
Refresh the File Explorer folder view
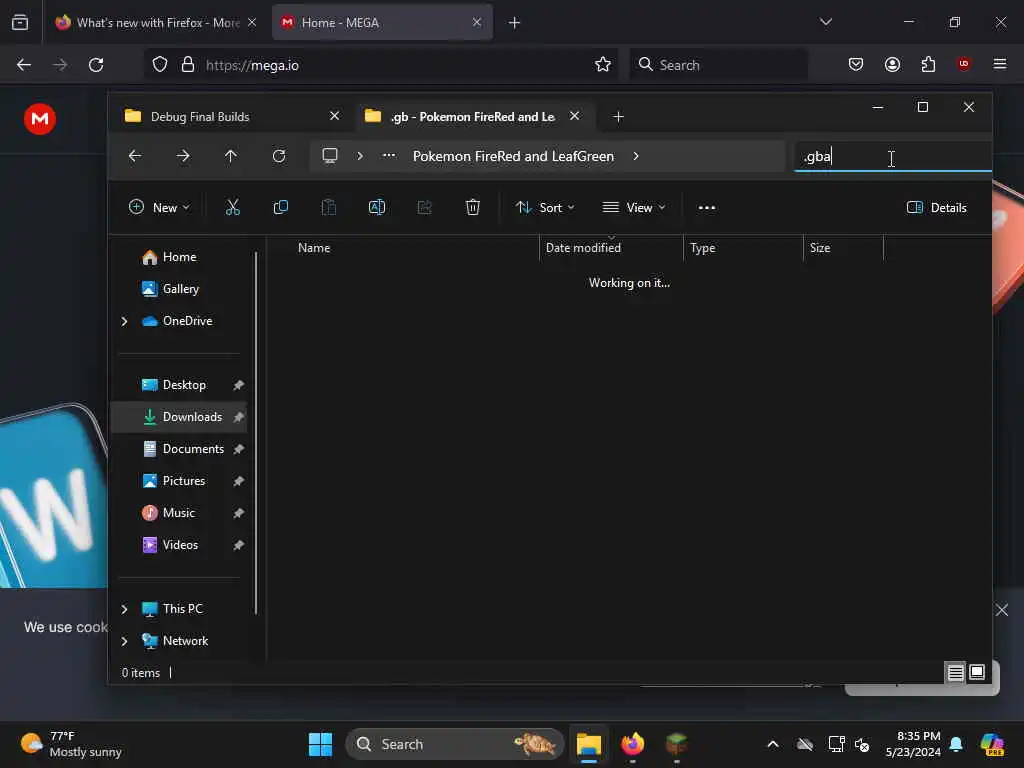(x=279, y=156)
